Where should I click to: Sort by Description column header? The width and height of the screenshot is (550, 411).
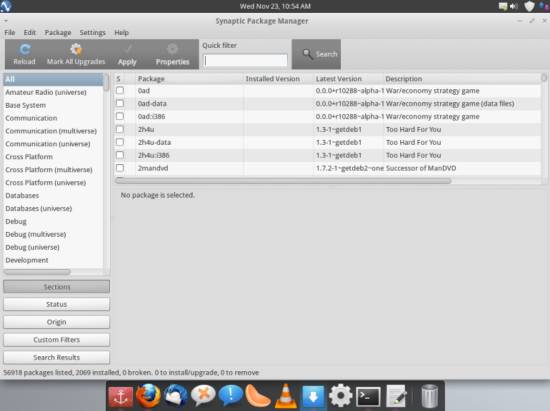(462, 79)
